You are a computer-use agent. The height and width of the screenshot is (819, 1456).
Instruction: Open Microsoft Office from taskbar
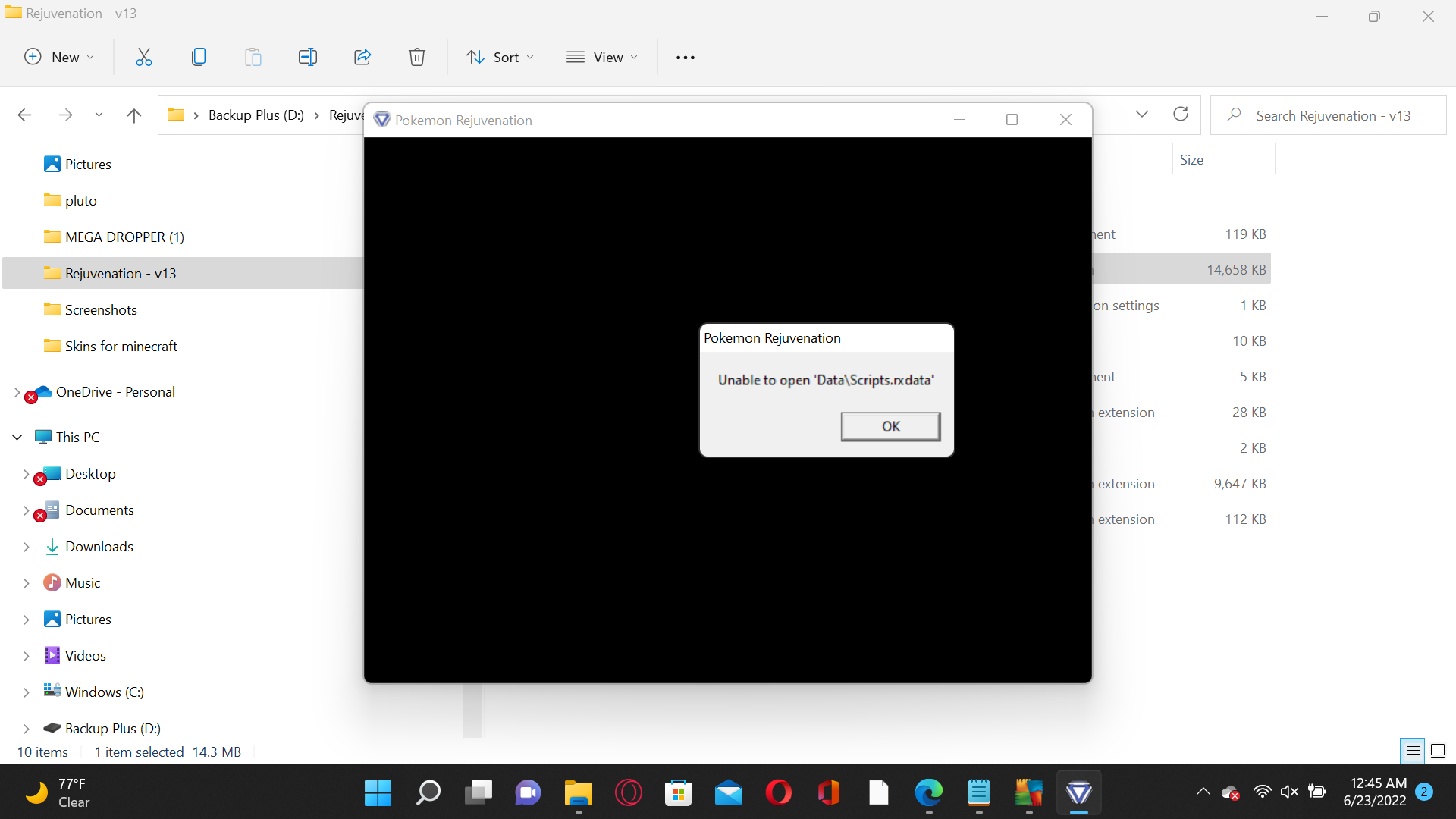pyautogui.click(x=828, y=793)
